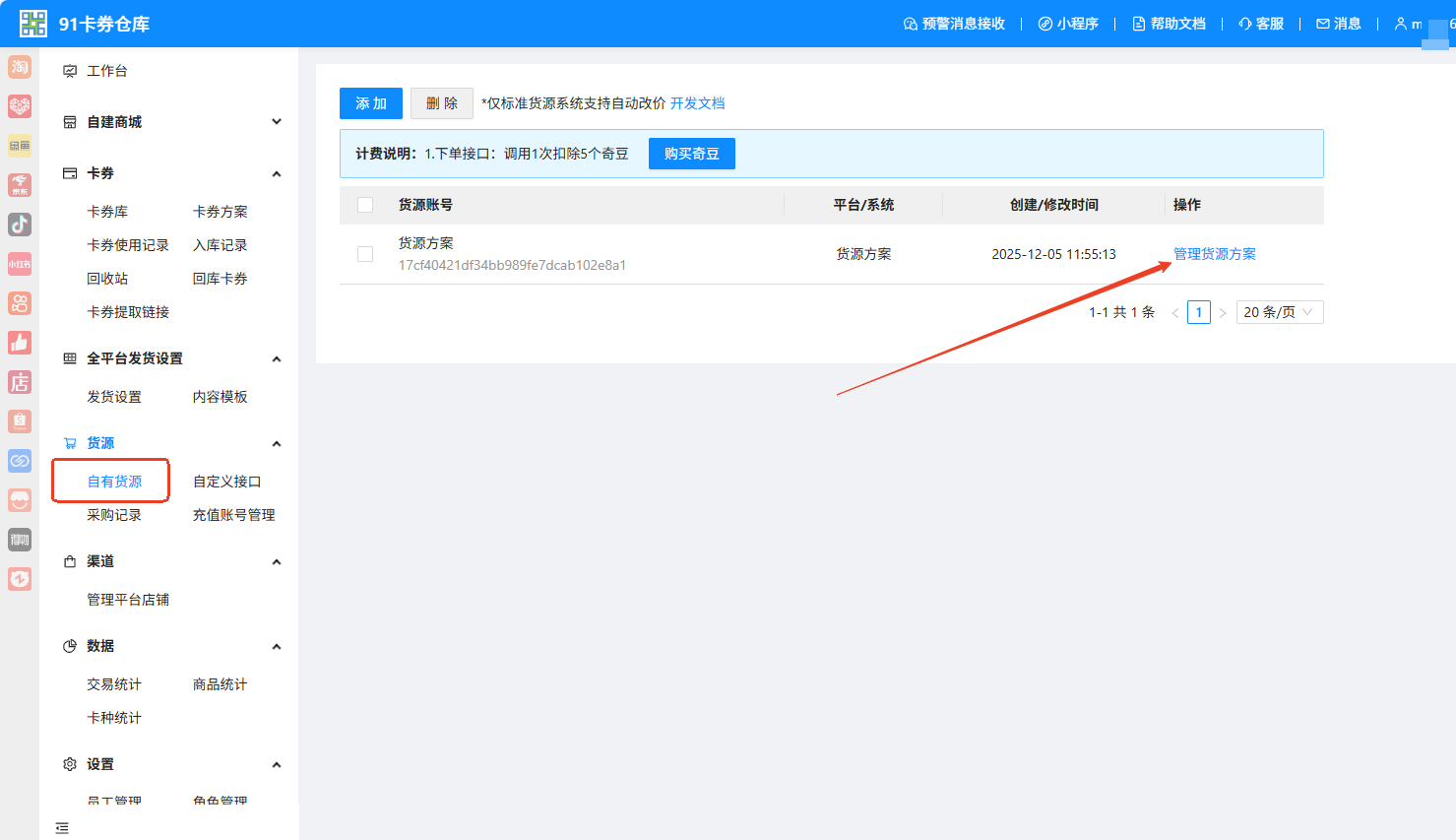
Task: Open the Taobao platform icon
Action: [x=20, y=67]
